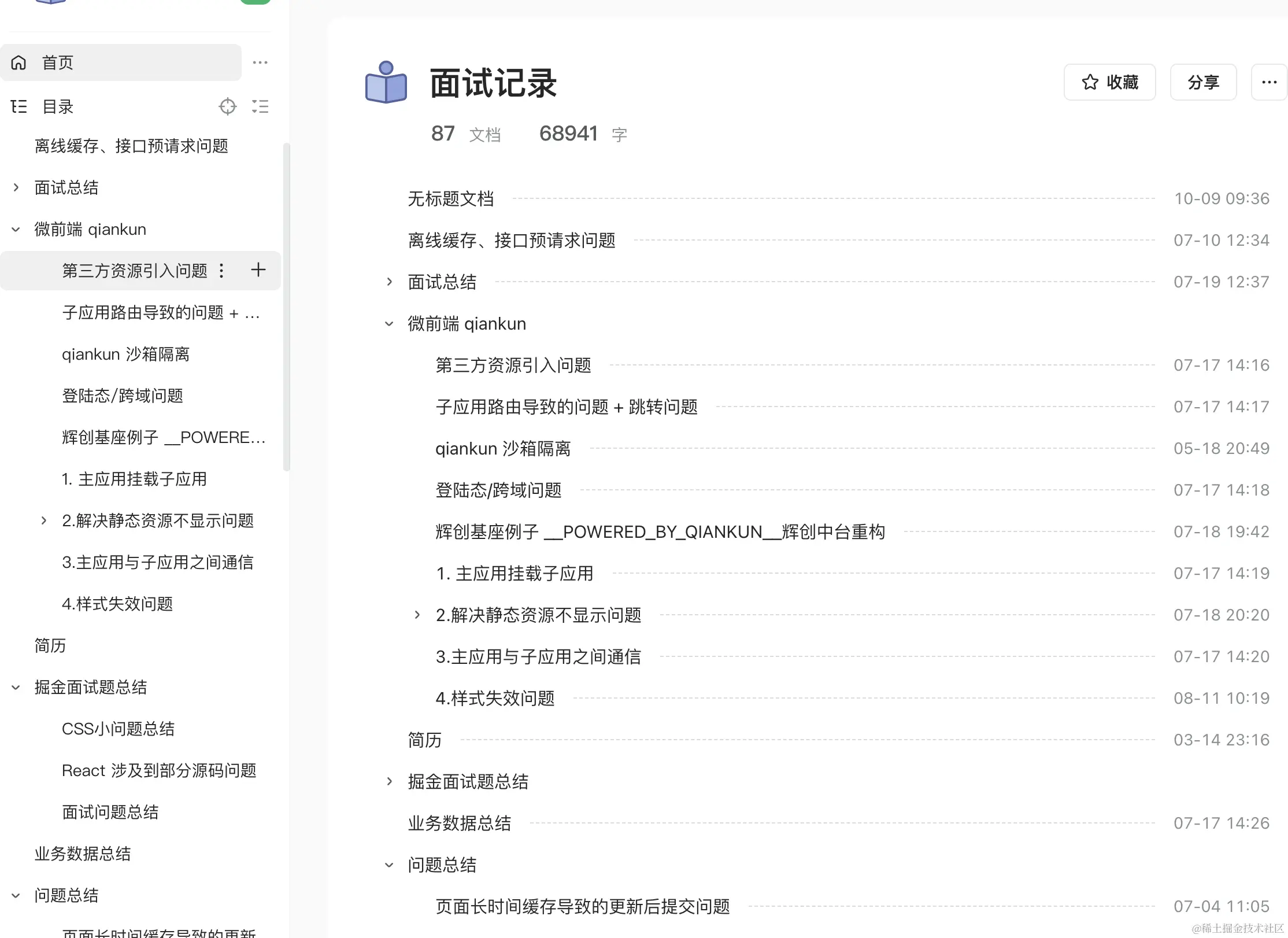Expand 2.解决静态资源不显示问题 in main list
This screenshot has height=938, width=1288.
417,615
